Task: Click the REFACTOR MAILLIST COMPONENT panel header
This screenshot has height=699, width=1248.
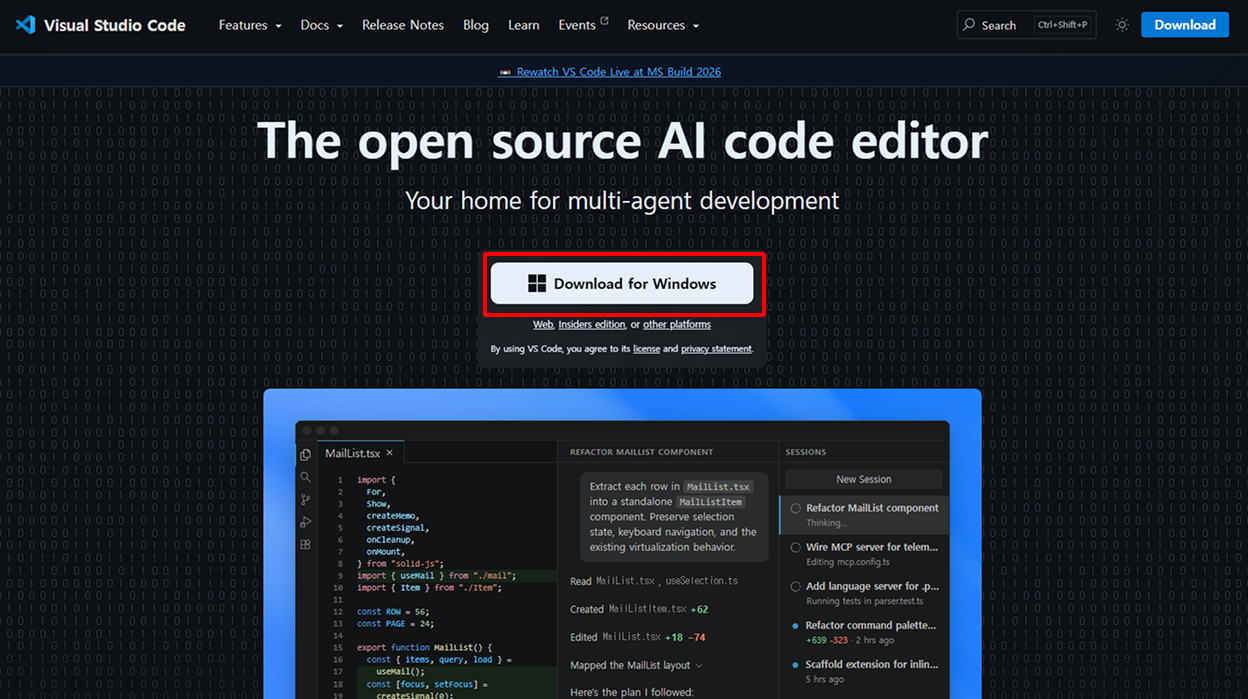Action: 642,452
